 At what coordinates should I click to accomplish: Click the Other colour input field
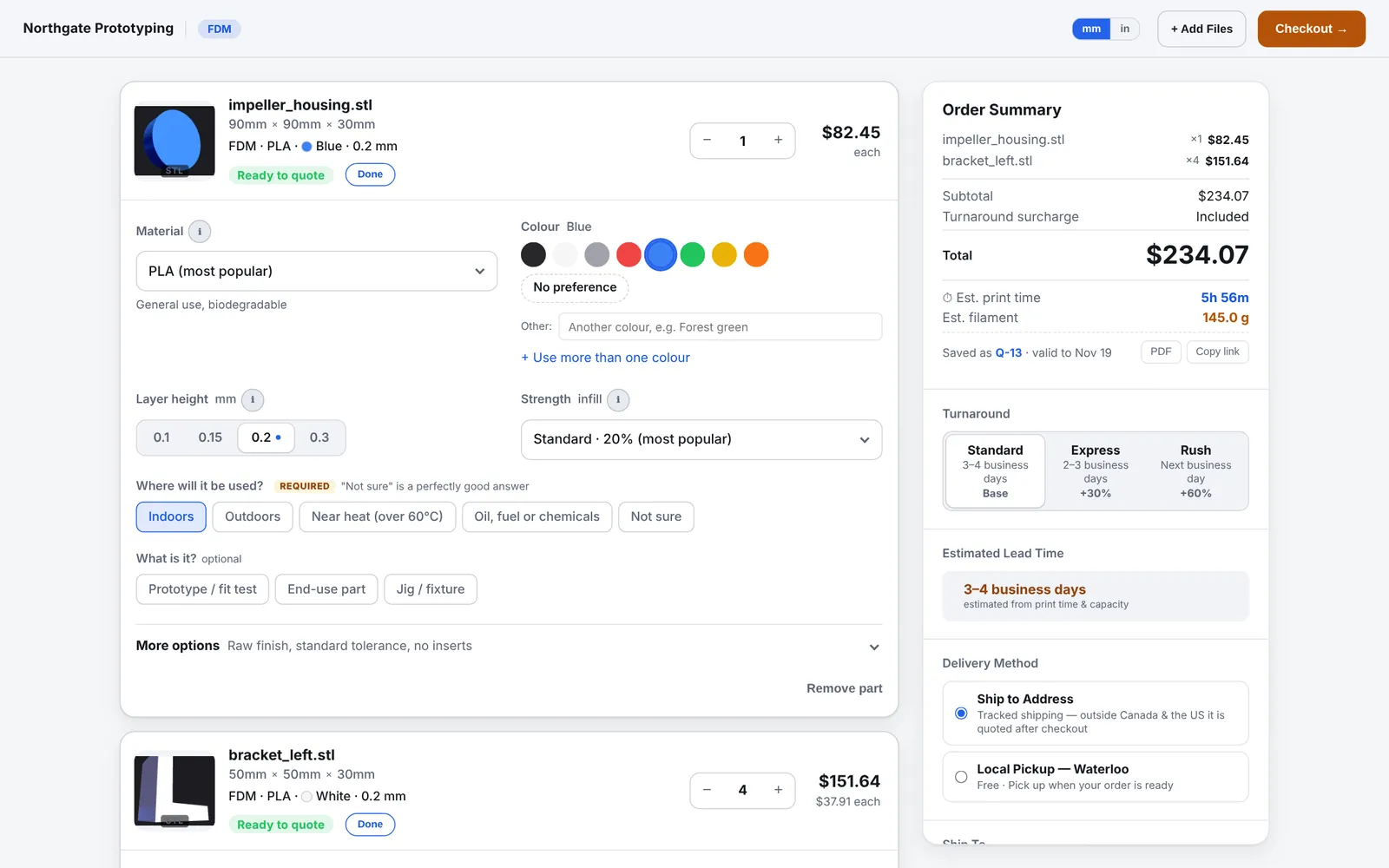click(x=721, y=327)
